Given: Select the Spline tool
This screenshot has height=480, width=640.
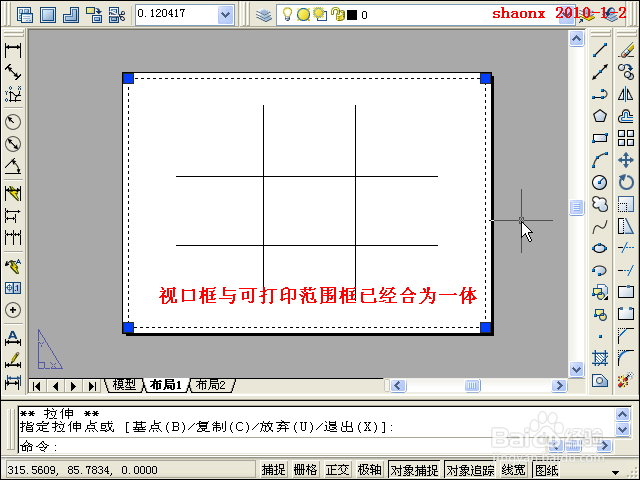Looking at the screenshot, I should tap(600, 226).
